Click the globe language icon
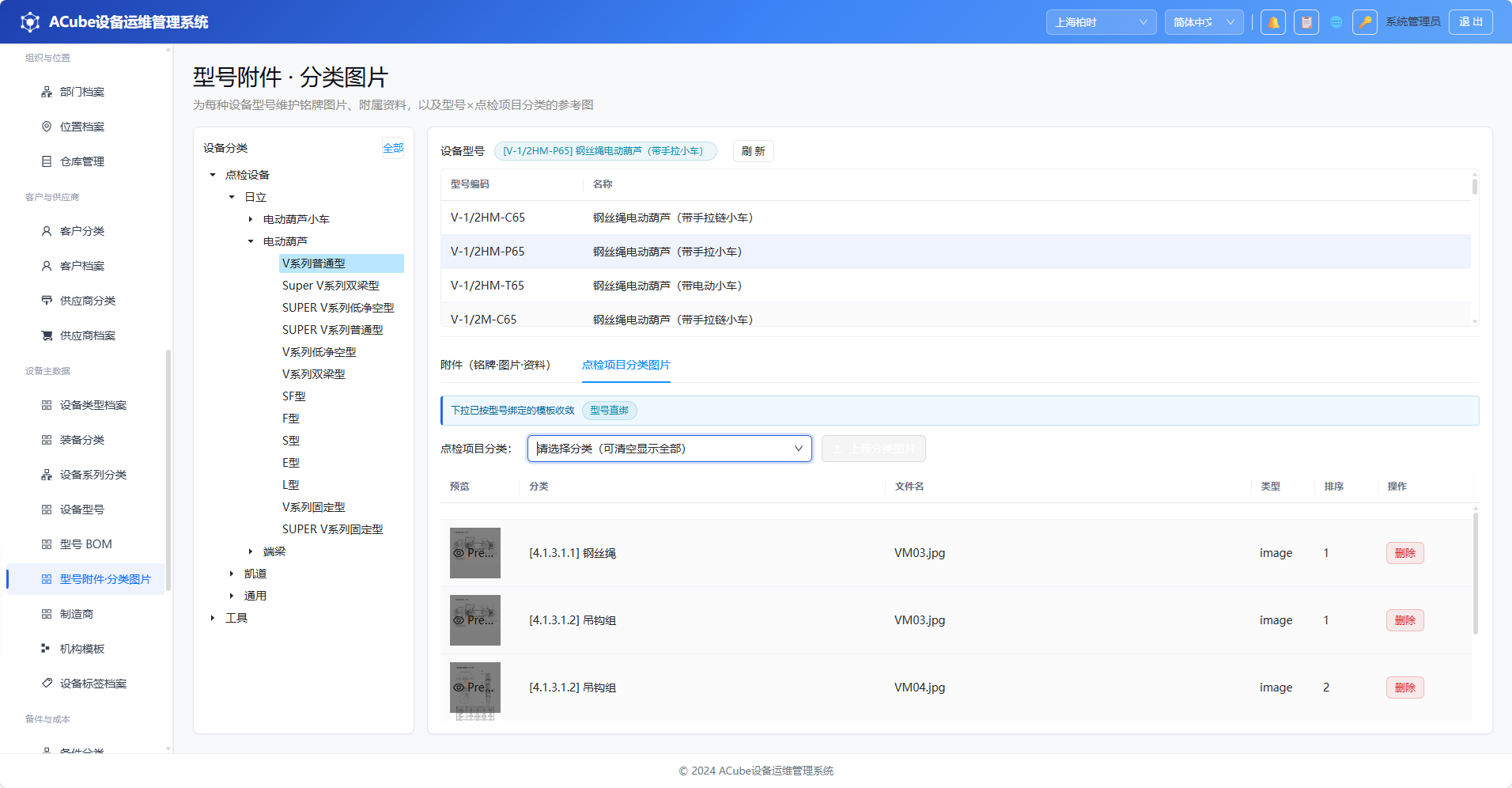This screenshot has width=1512, height=788. [1336, 22]
